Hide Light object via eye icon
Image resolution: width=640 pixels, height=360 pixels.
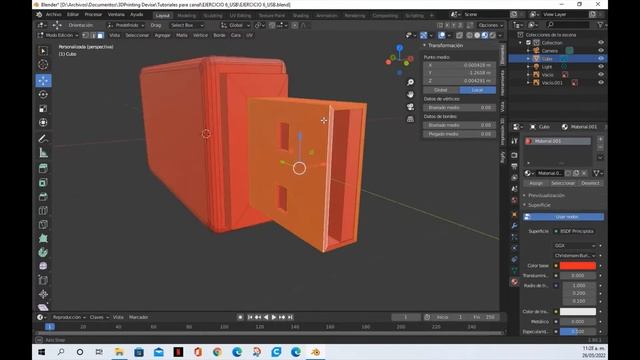(x=600, y=67)
